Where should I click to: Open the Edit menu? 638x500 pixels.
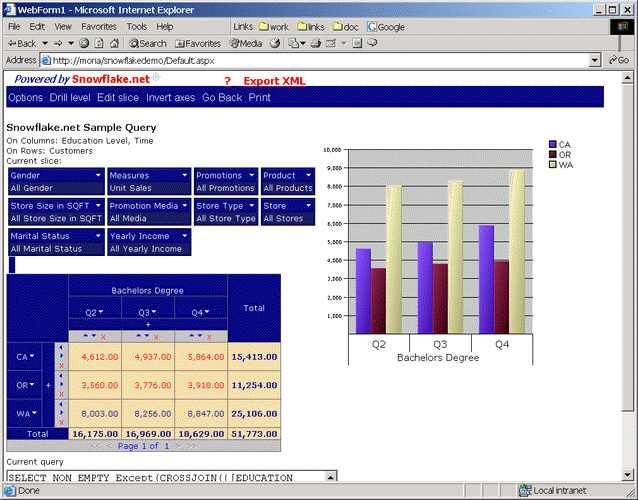pyautogui.click(x=37, y=27)
